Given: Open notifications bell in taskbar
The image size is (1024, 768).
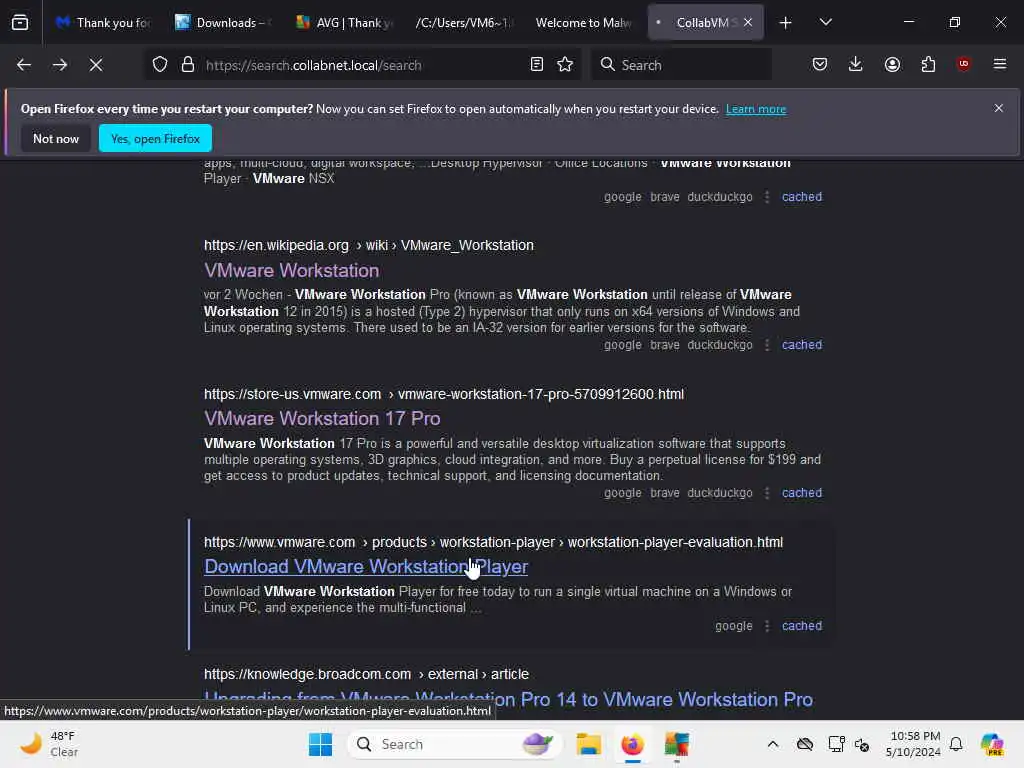Looking at the screenshot, I should (x=956, y=744).
